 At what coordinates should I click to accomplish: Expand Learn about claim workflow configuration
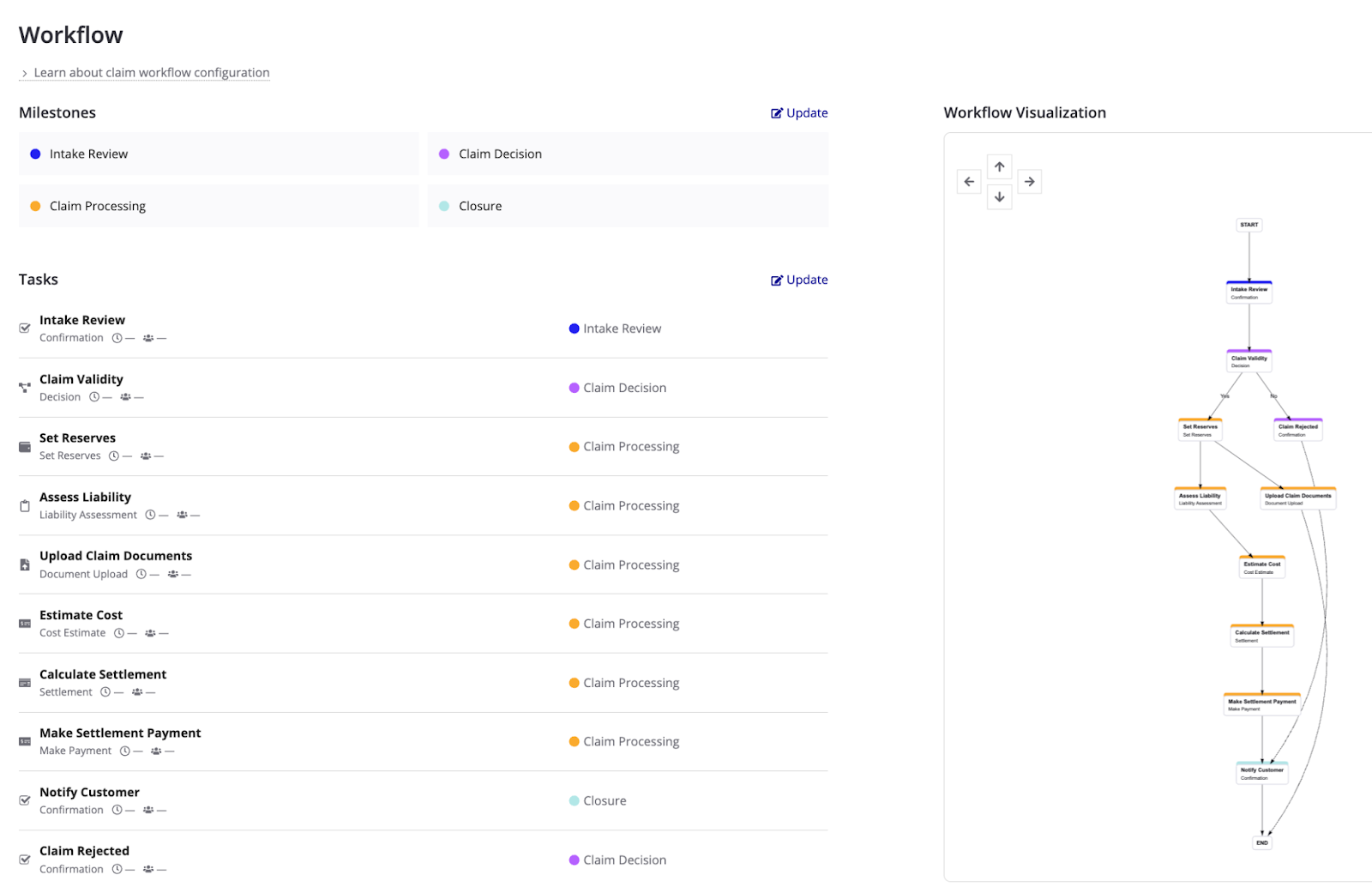144,73
